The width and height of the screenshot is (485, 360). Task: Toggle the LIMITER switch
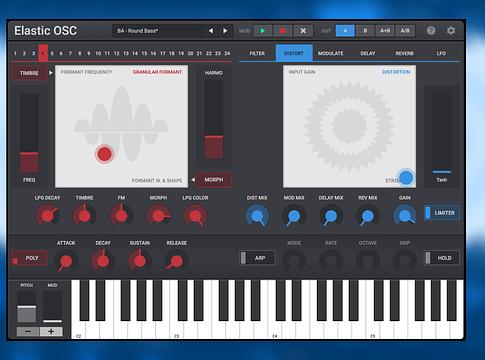[x=442, y=213]
